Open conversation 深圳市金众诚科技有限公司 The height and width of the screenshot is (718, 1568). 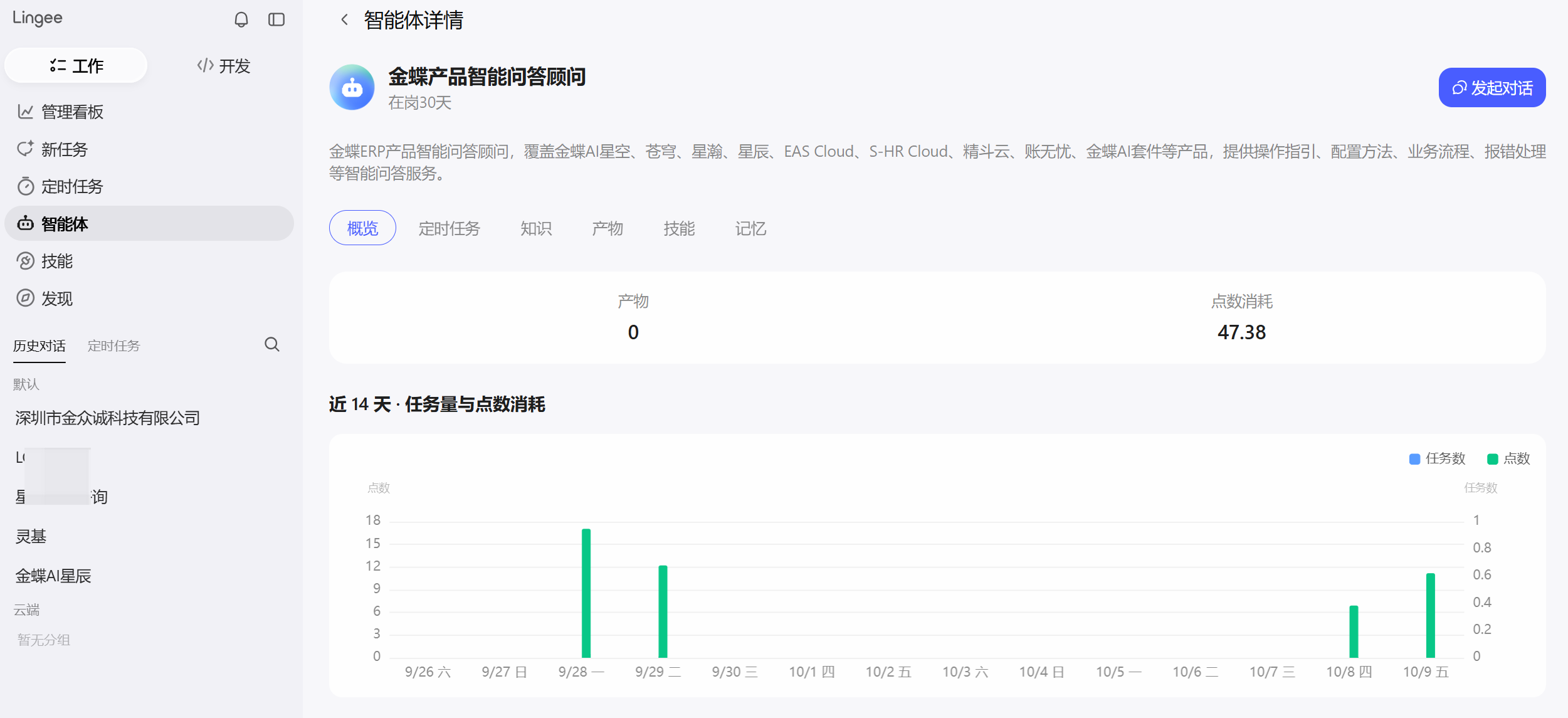click(x=108, y=418)
